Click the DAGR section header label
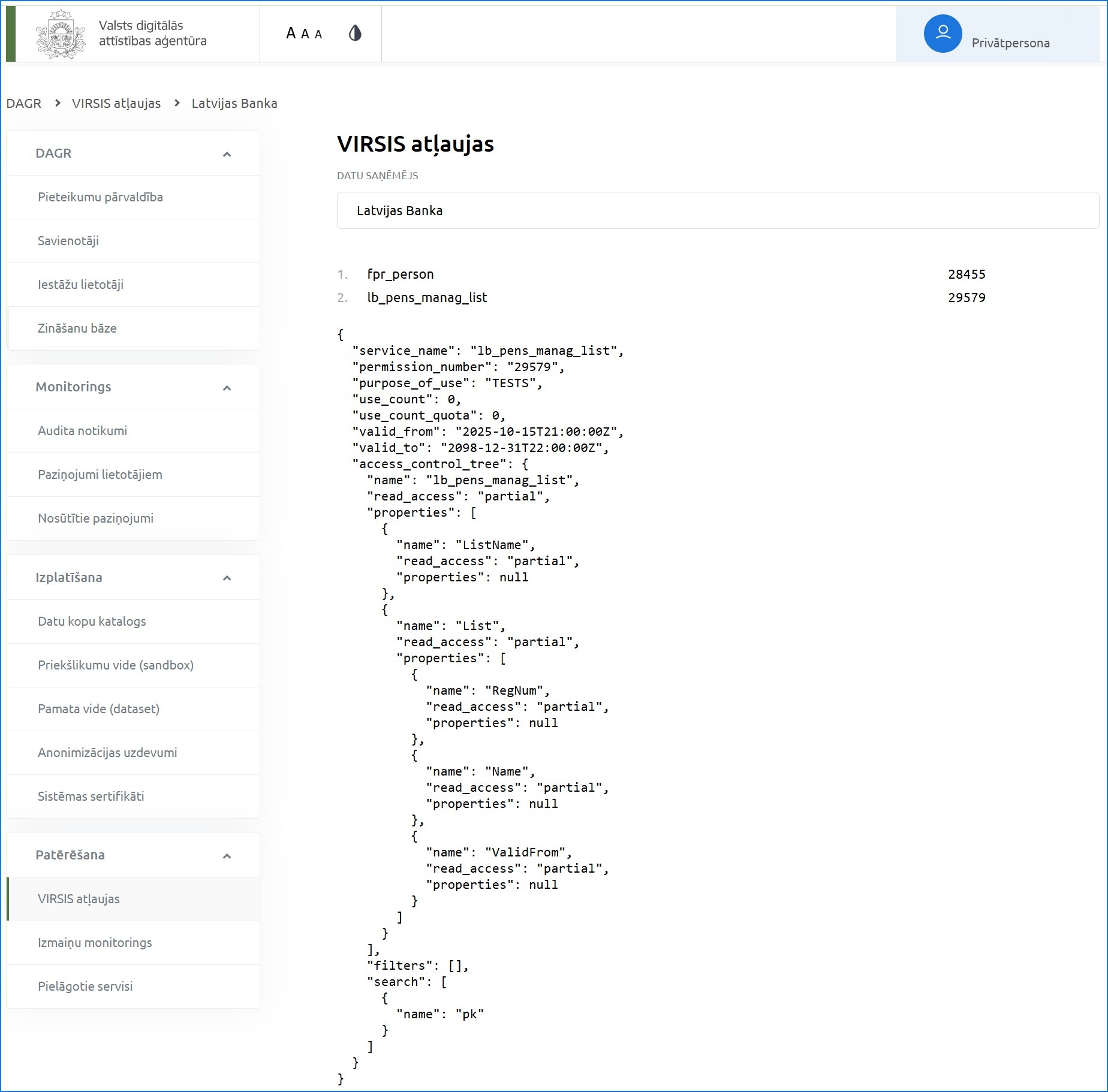This screenshot has width=1108, height=1092. pos(53,153)
